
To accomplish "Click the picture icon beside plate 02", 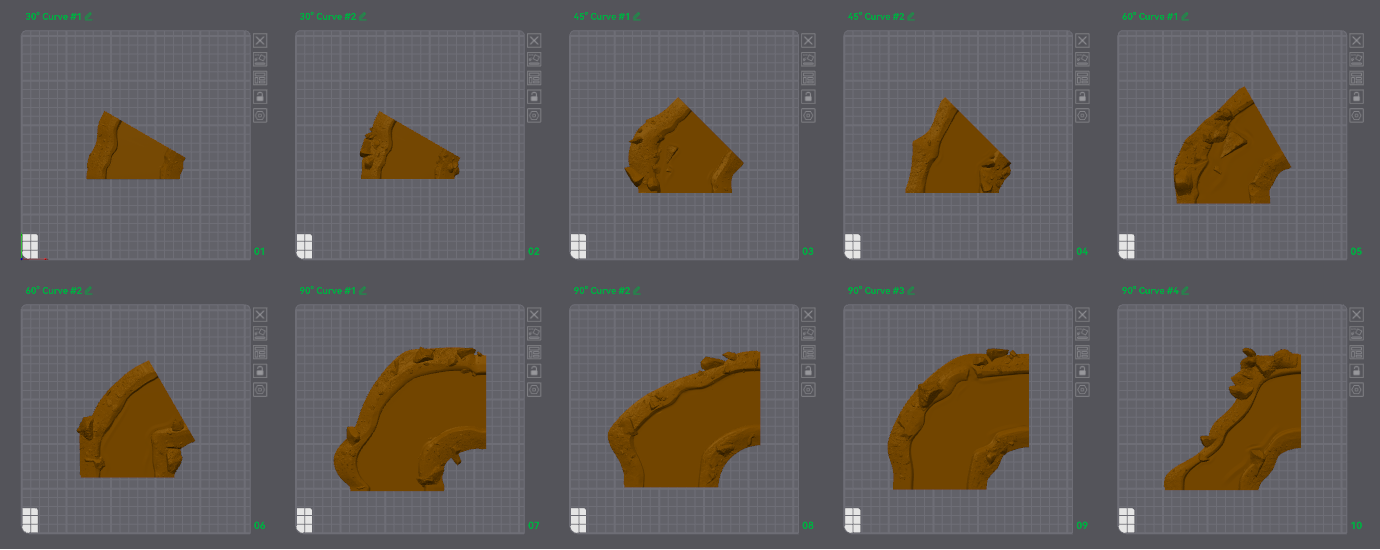I will pyautogui.click(x=534, y=59).
